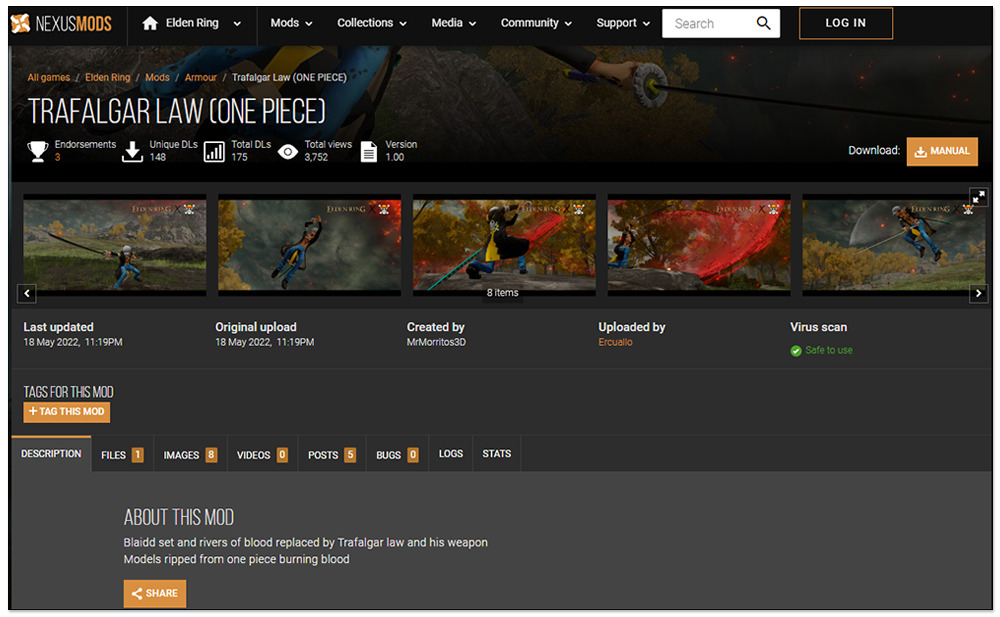Switch to the FILES tab
Screen dimensions: 1000x617
(x=122, y=455)
